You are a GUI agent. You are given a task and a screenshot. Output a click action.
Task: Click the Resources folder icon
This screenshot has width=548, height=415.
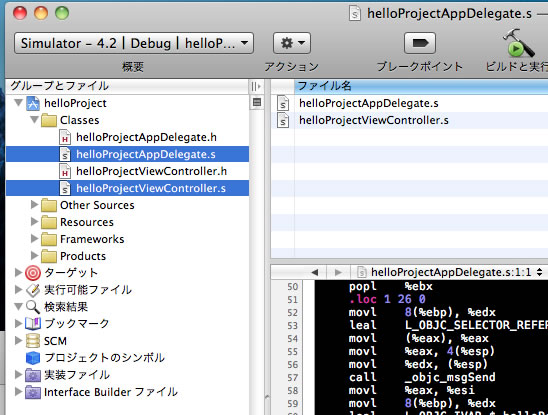(49, 222)
